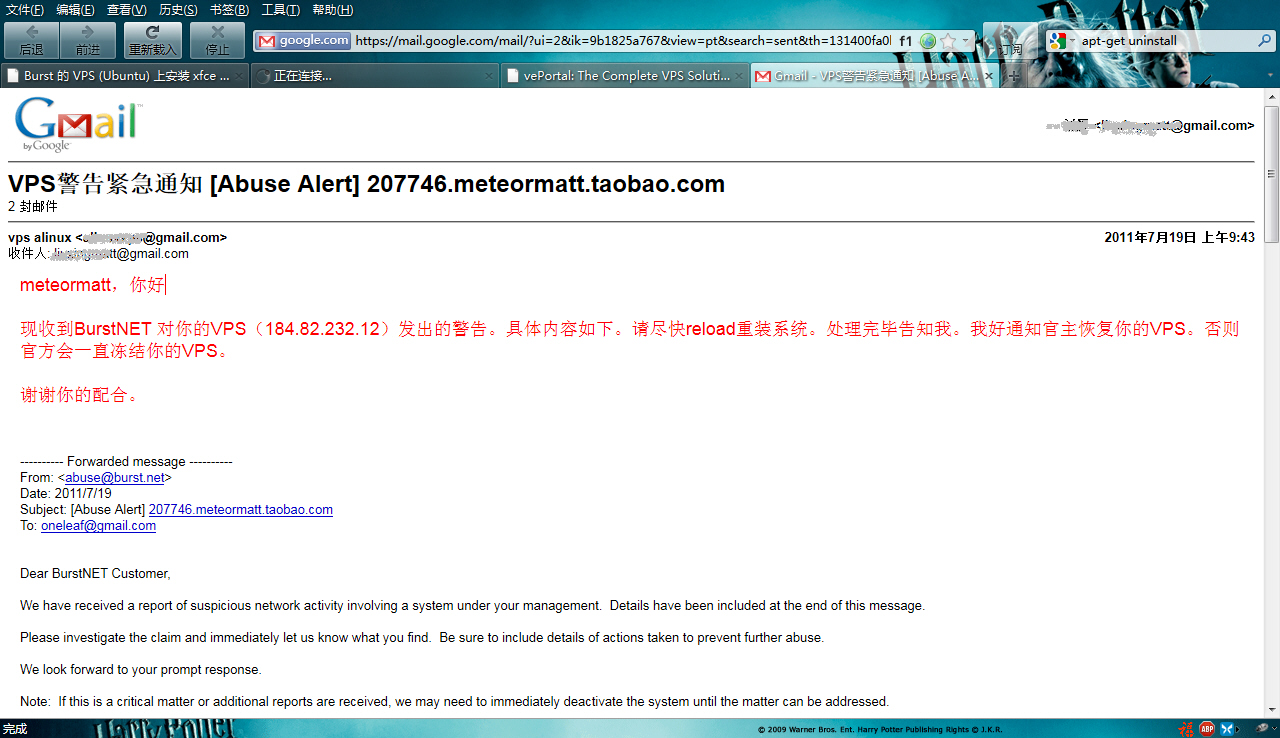
Task: Click the green globe icon in address bar
Action: tap(928, 41)
